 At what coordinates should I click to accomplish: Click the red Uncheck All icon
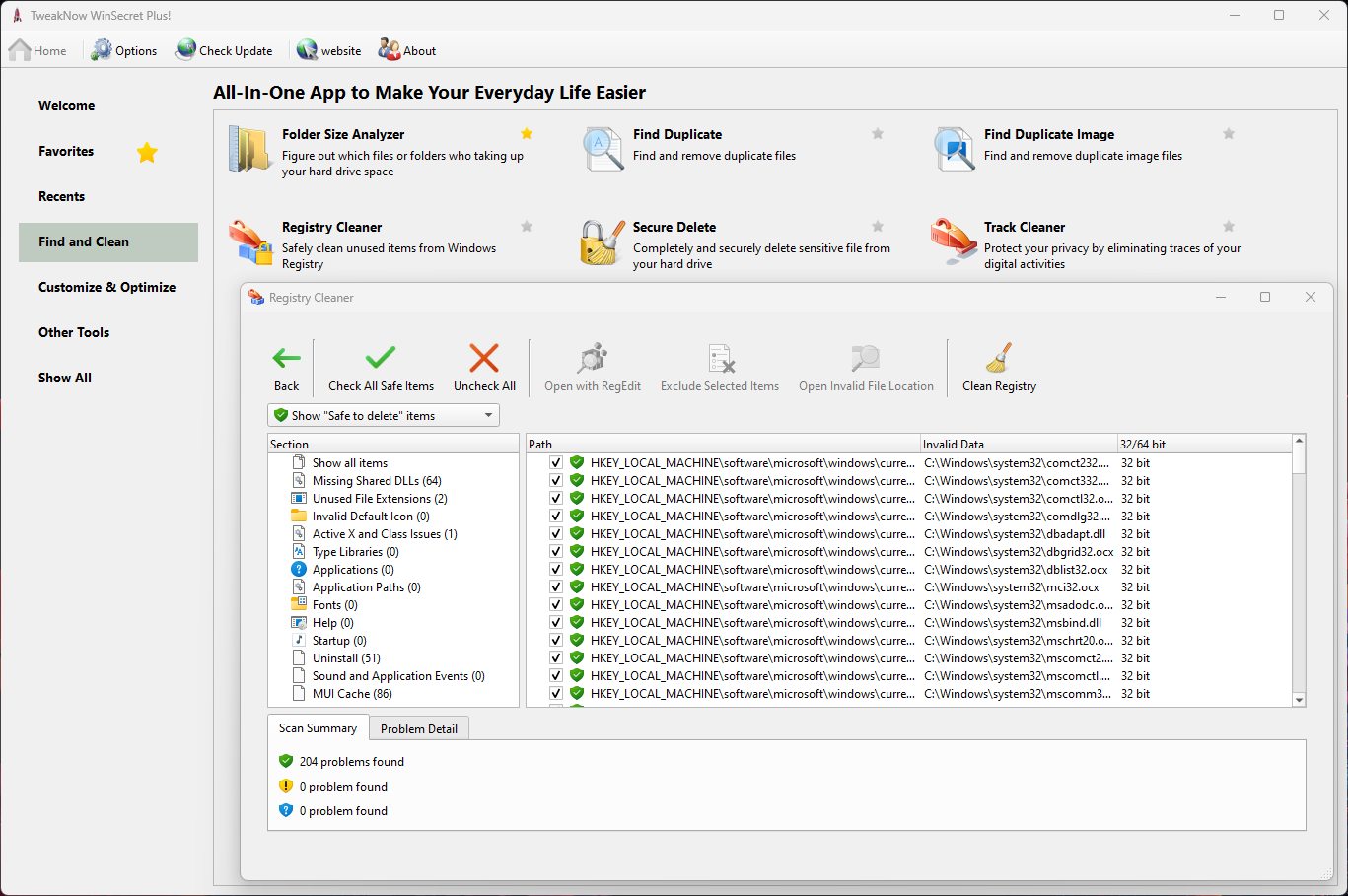pyautogui.click(x=484, y=357)
